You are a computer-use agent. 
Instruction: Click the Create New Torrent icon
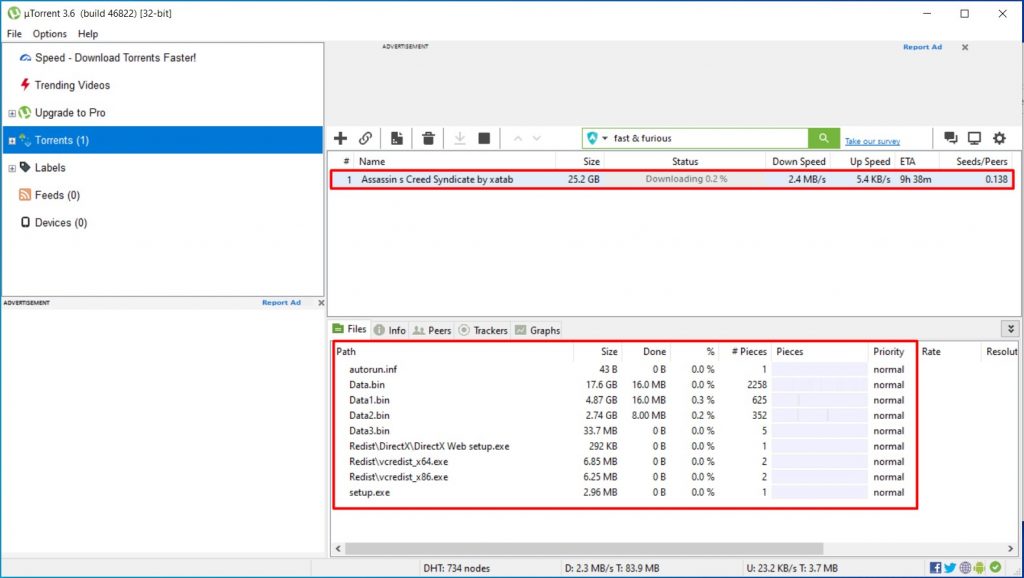pyautogui.click(x=396, y=138)
